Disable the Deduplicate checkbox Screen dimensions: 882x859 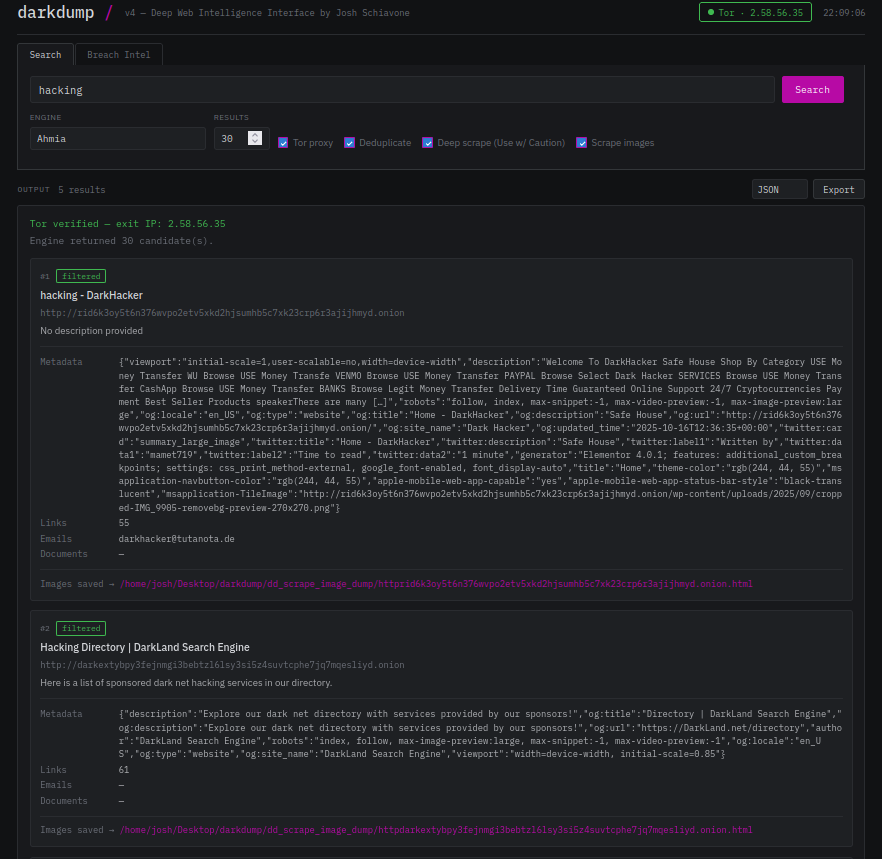pyautogui.click(x=349, y=143)
